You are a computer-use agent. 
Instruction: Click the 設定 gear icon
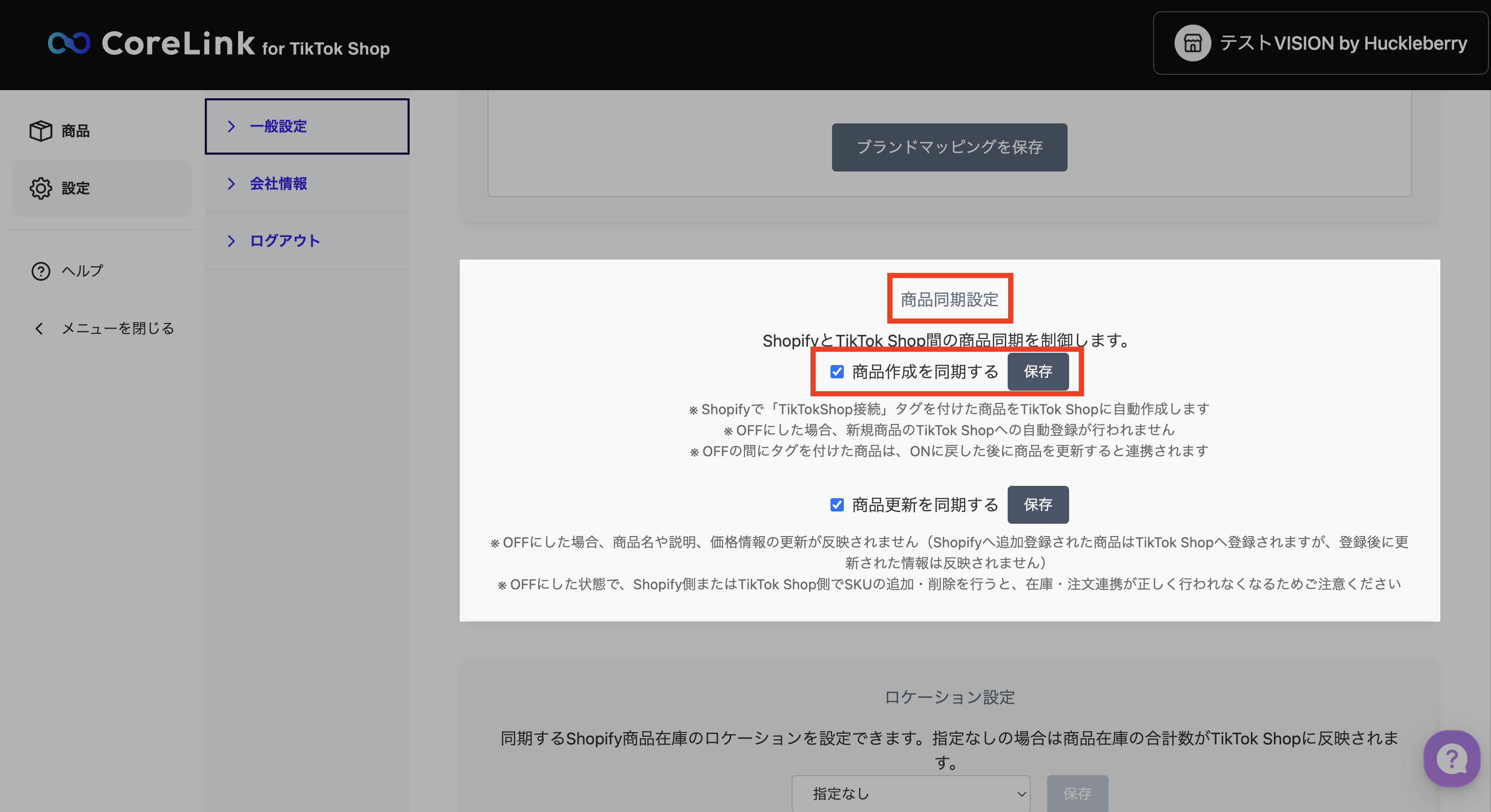[40, 188]
